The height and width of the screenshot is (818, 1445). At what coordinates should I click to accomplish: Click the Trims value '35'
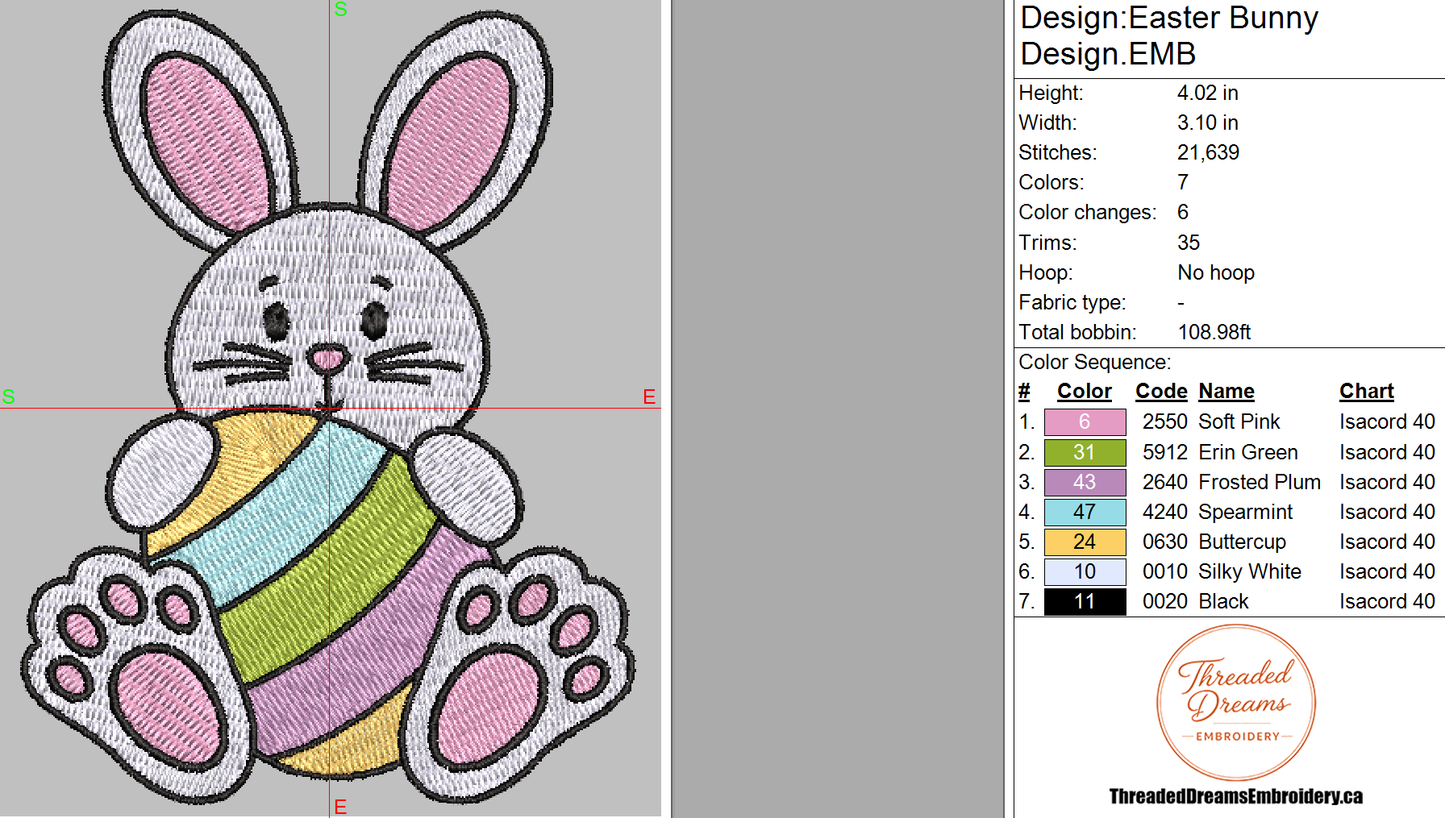click(x=1189, y=243)
